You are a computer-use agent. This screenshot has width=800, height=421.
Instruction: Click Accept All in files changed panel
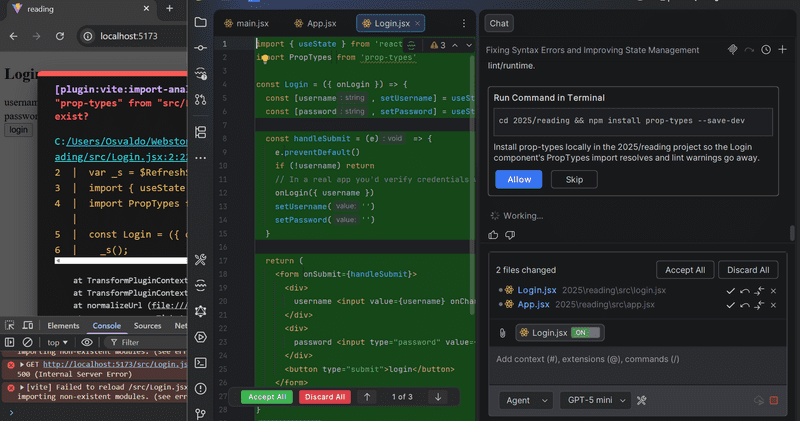[x=685, y=270]
